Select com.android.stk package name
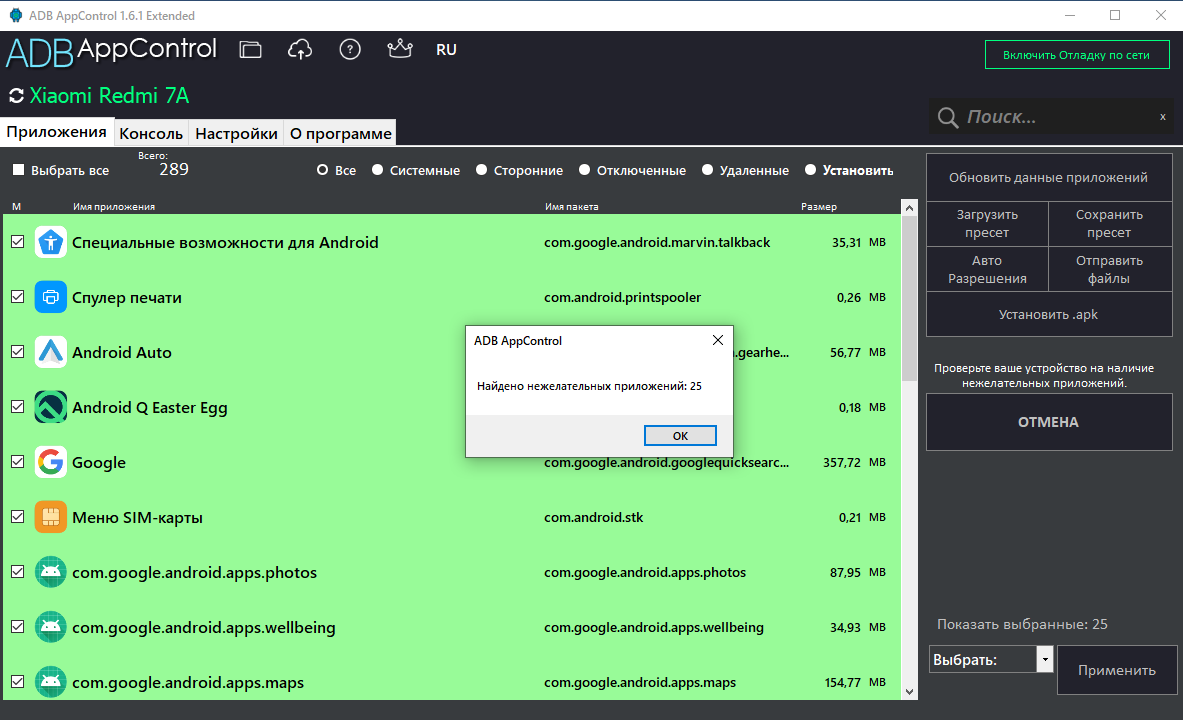This screenshot has height=720, width=1183. pos(594,518)
